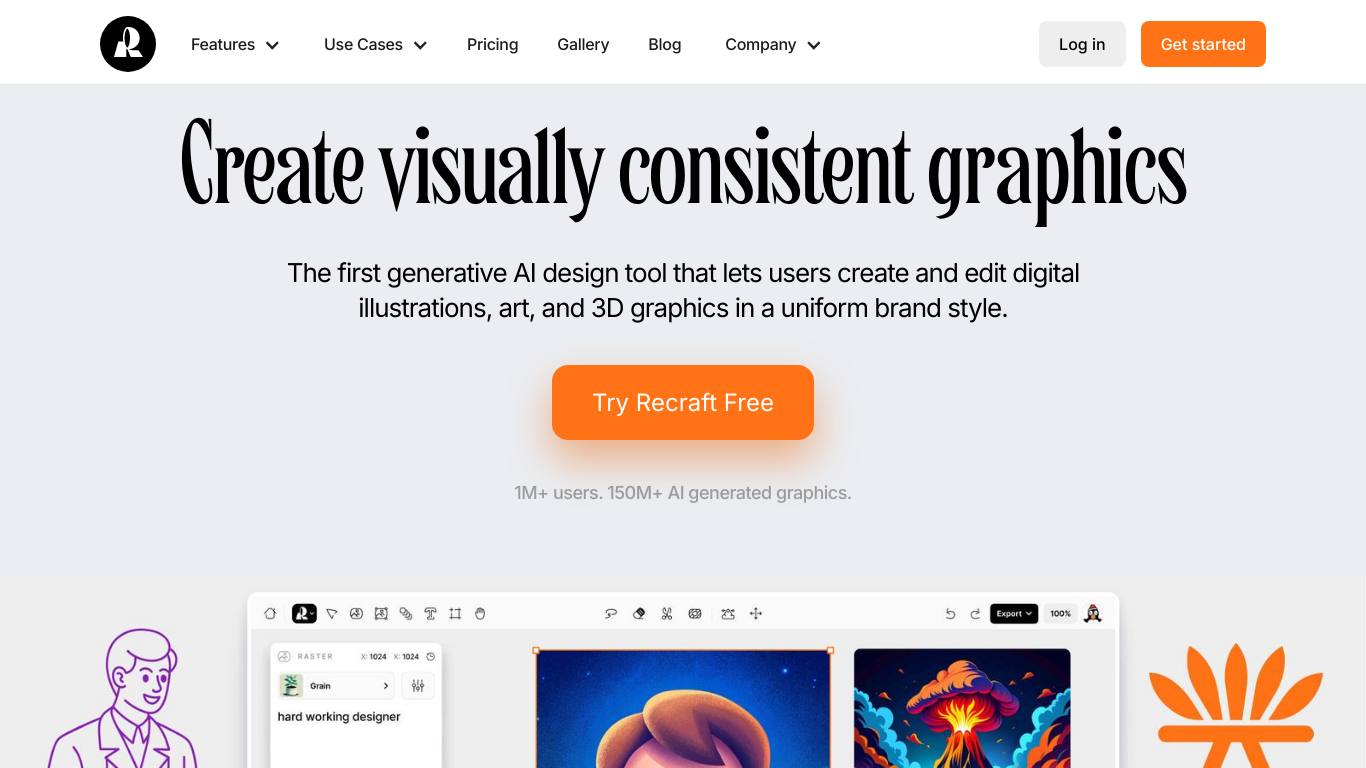Open the style adjustment sliders icon

(x=418, y=686)
